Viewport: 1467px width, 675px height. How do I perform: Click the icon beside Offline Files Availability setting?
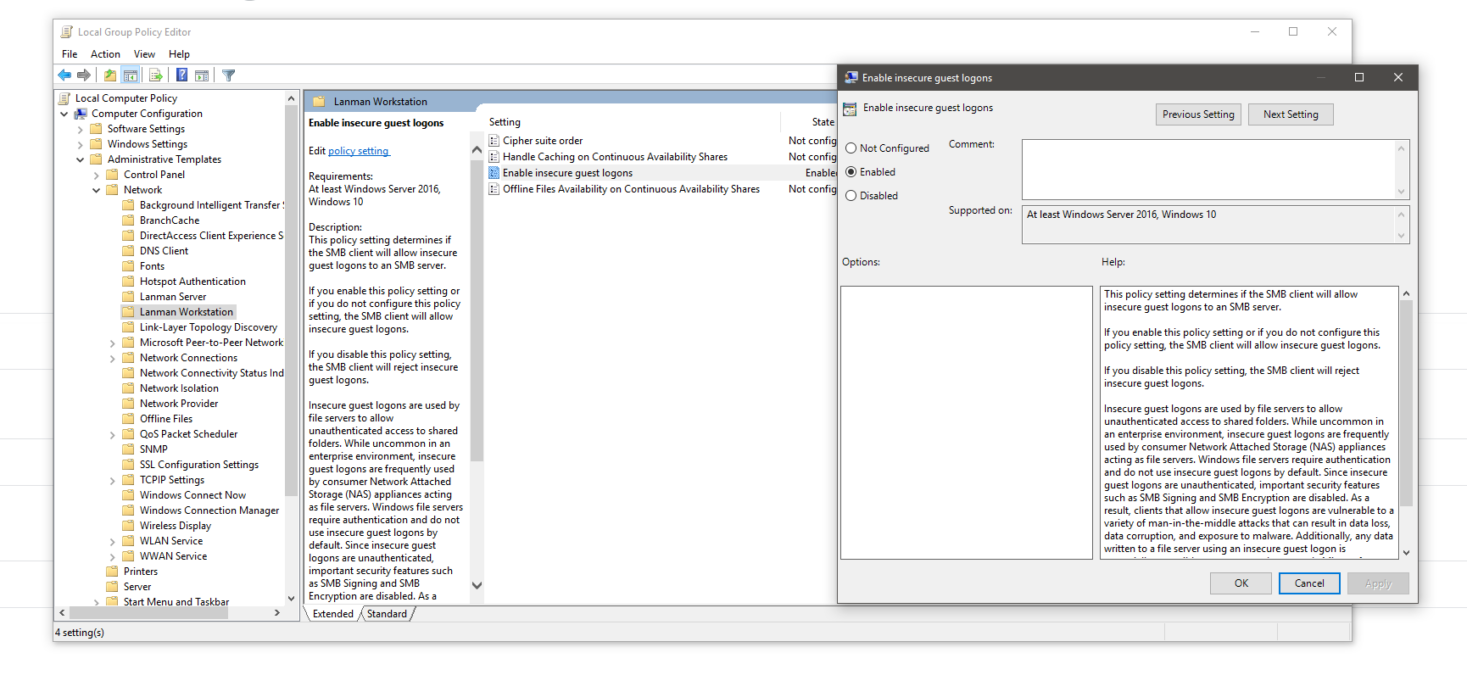tap(494, 189)
